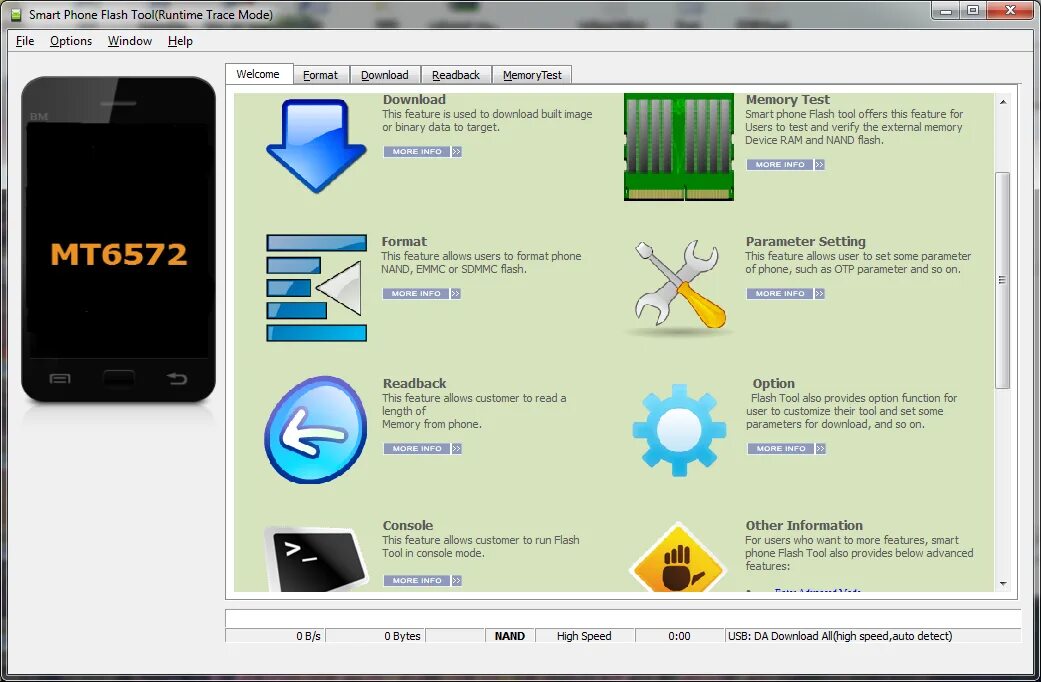1041x682 pixels.
Task: Open the Help menu
Action: 180,41
